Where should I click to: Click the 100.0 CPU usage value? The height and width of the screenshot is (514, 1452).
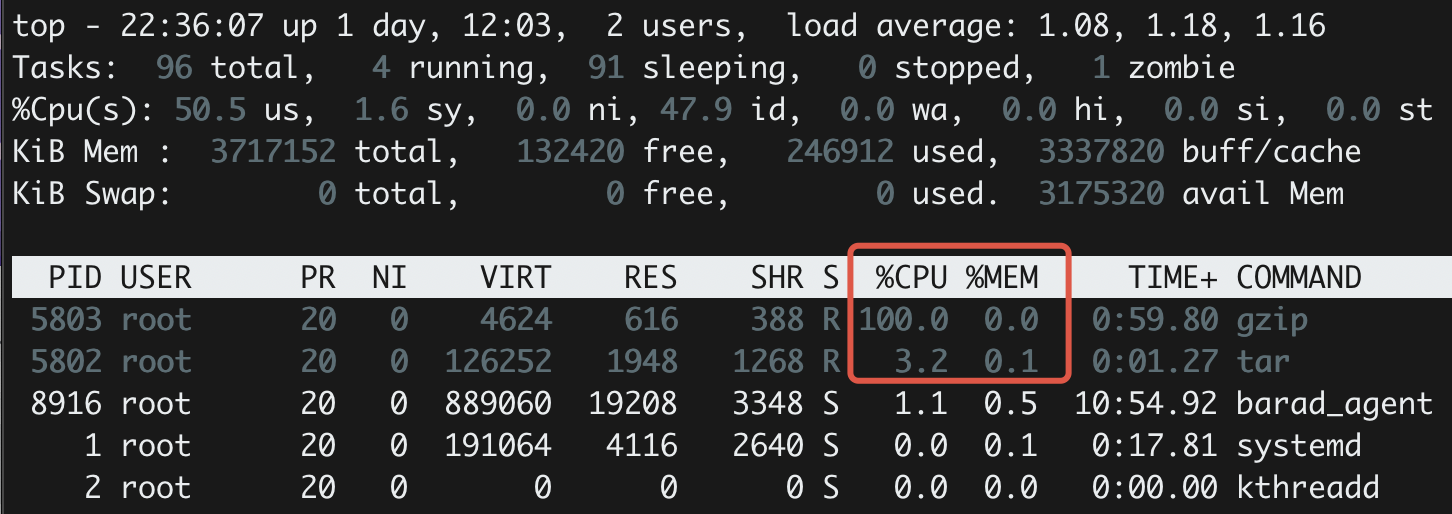click(x=902, y=320)
